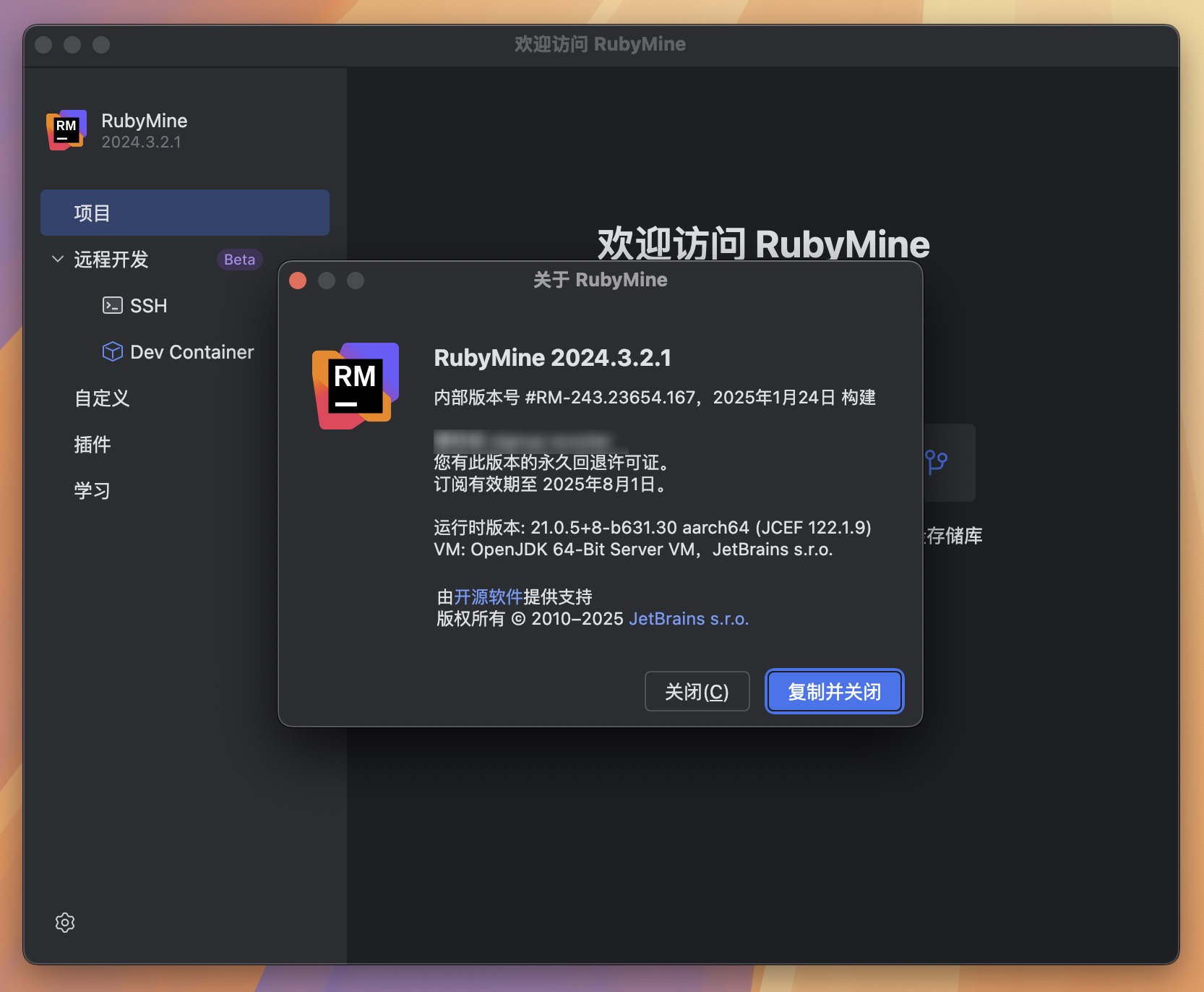Click the sidebar version text 2024.3.2.1
Viewport: 1204px width, 992px height.
coord(141,142)
